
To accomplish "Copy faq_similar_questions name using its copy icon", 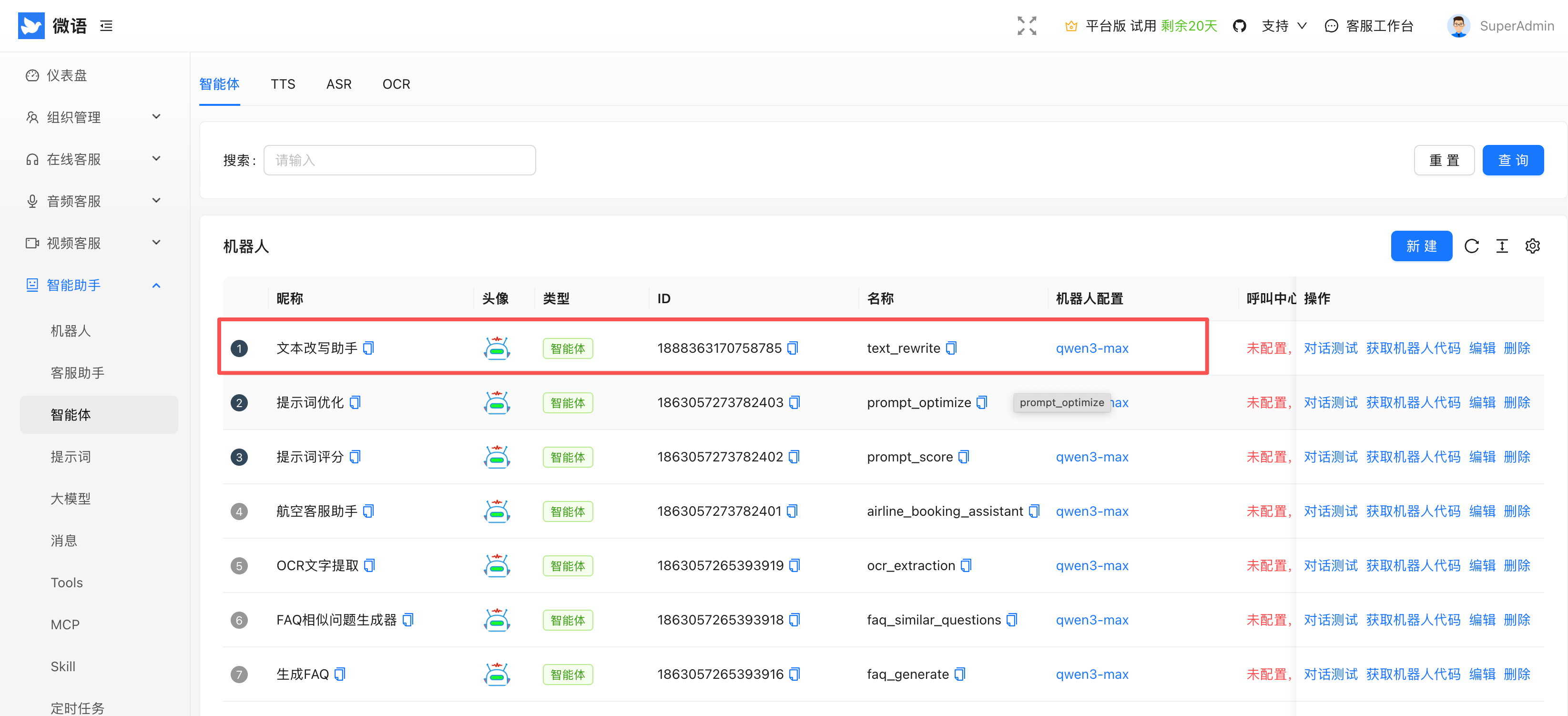I will [x=1012, y=619].
